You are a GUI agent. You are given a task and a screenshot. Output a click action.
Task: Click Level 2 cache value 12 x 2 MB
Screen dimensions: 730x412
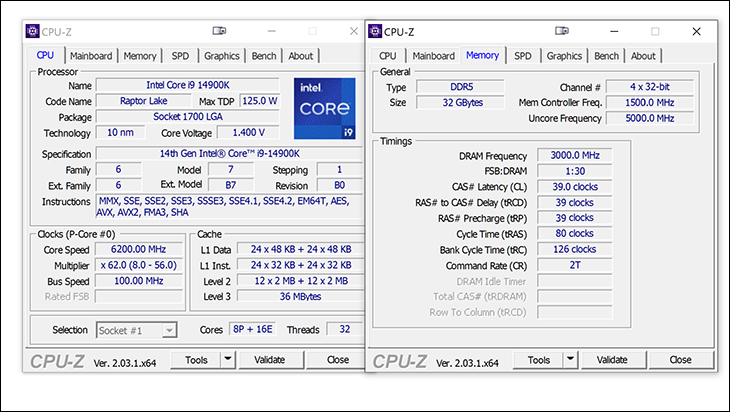pos(301,281)
